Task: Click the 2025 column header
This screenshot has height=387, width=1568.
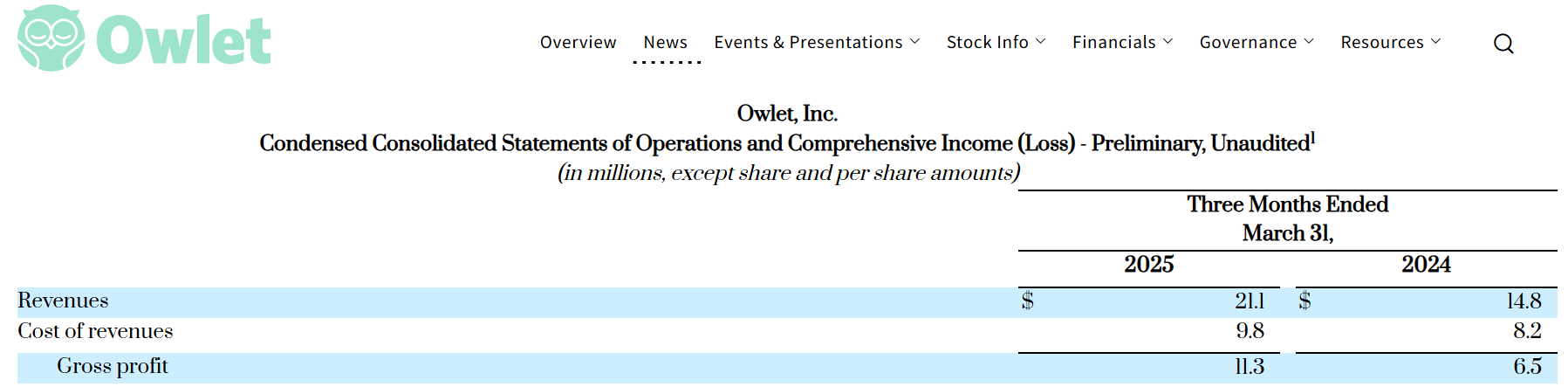Action: [x=1148, y=265]
